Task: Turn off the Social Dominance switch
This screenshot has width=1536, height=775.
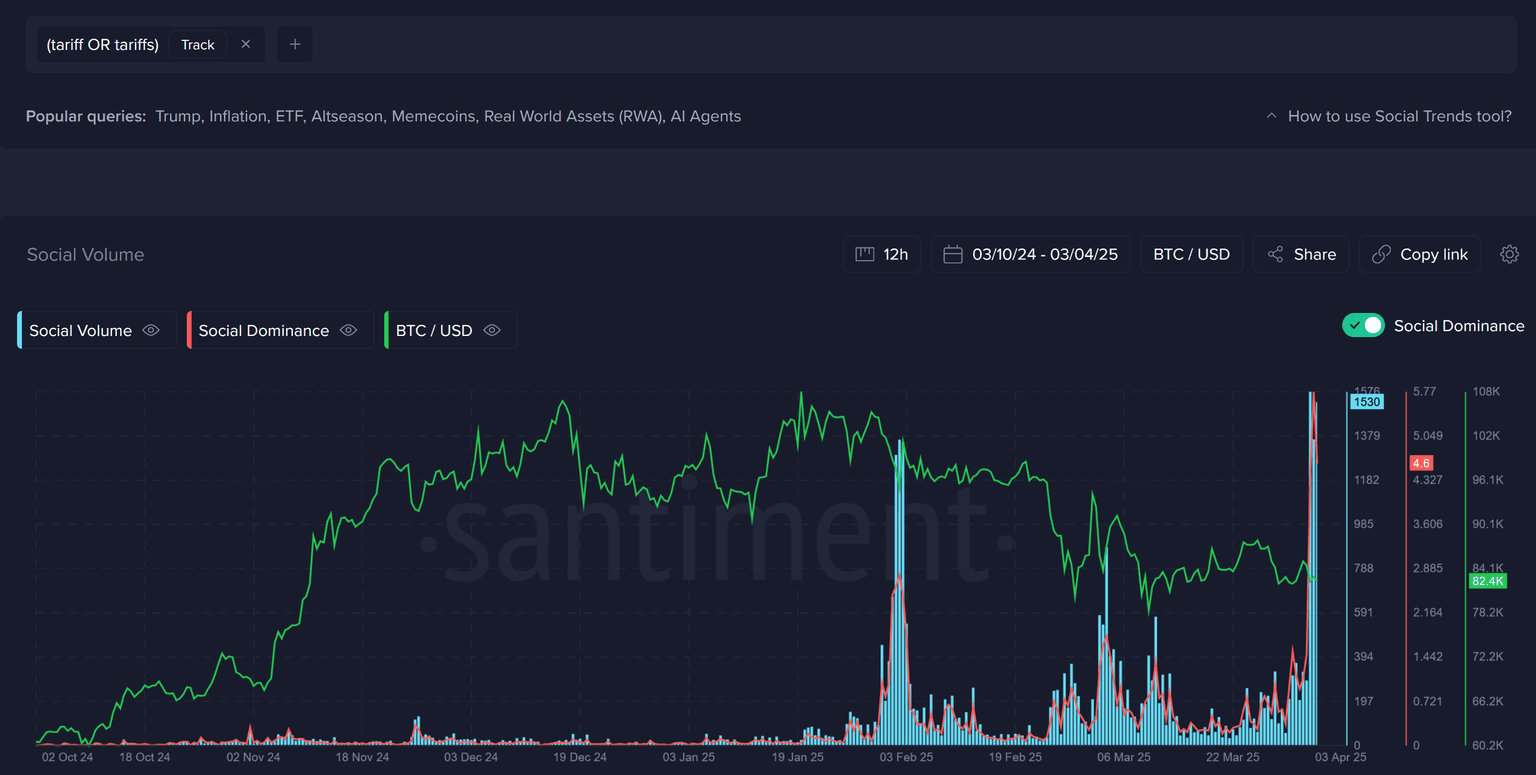Action: tap(1363, 325)
